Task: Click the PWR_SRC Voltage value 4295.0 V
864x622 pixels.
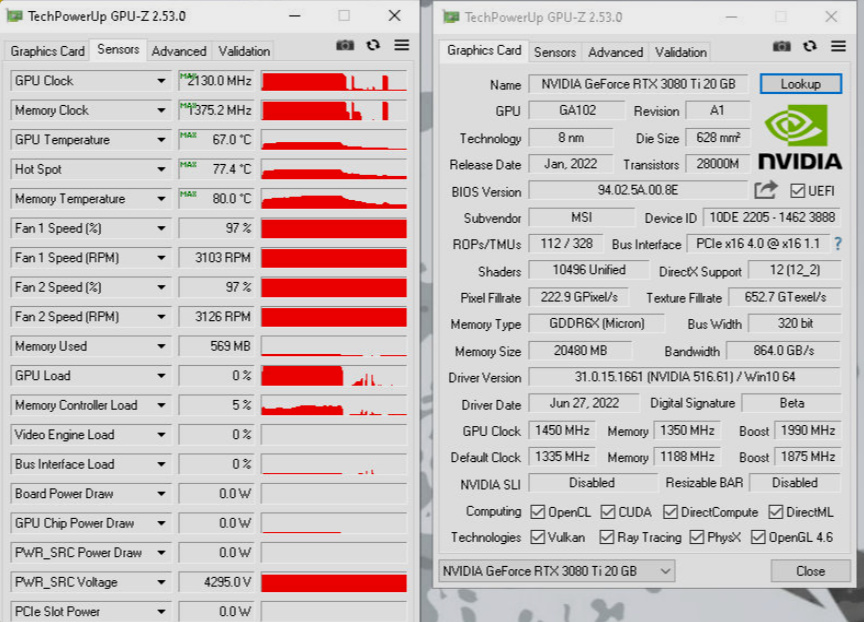Action: [216, 582]
